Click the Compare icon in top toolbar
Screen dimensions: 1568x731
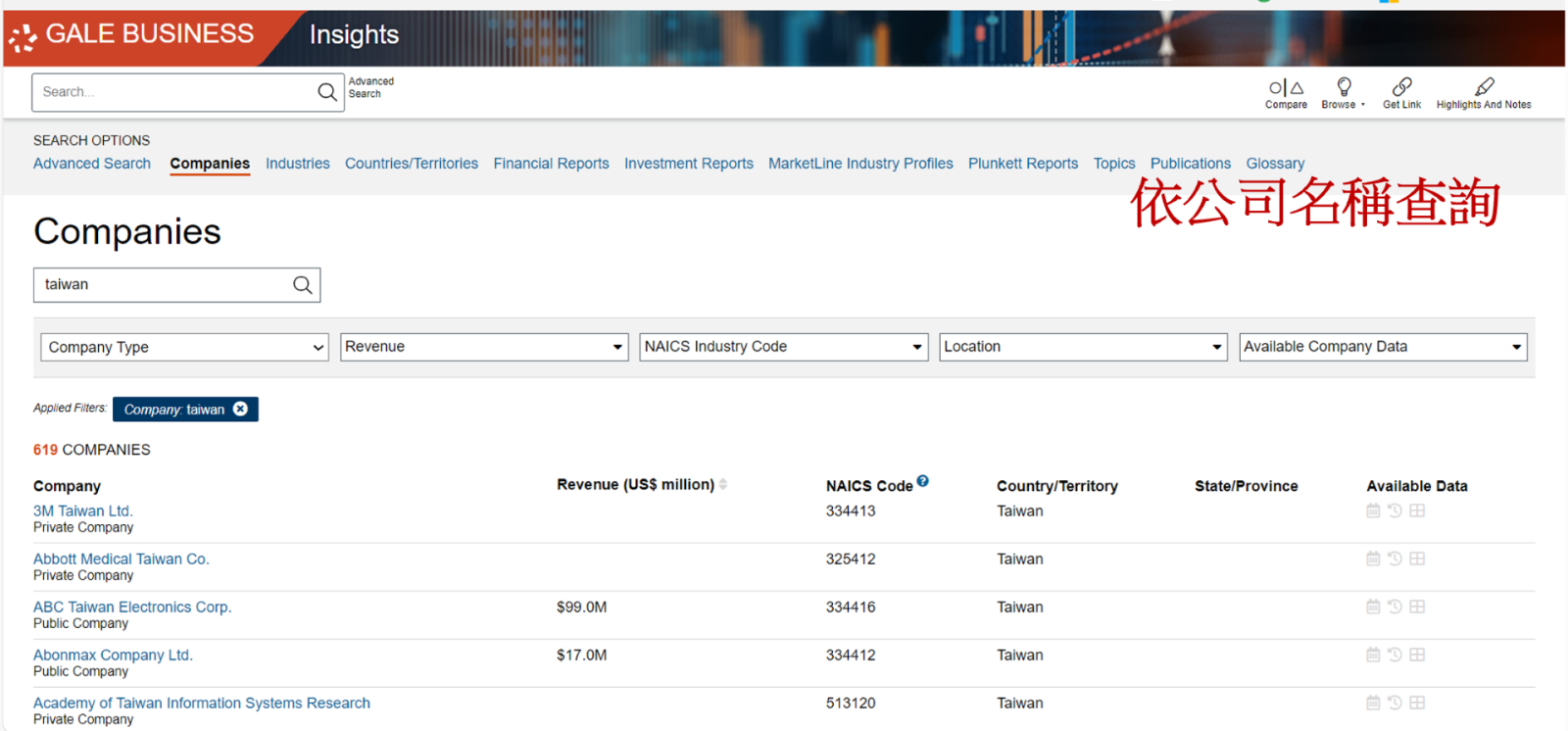pyautogui.click(x=1286, y=88)
